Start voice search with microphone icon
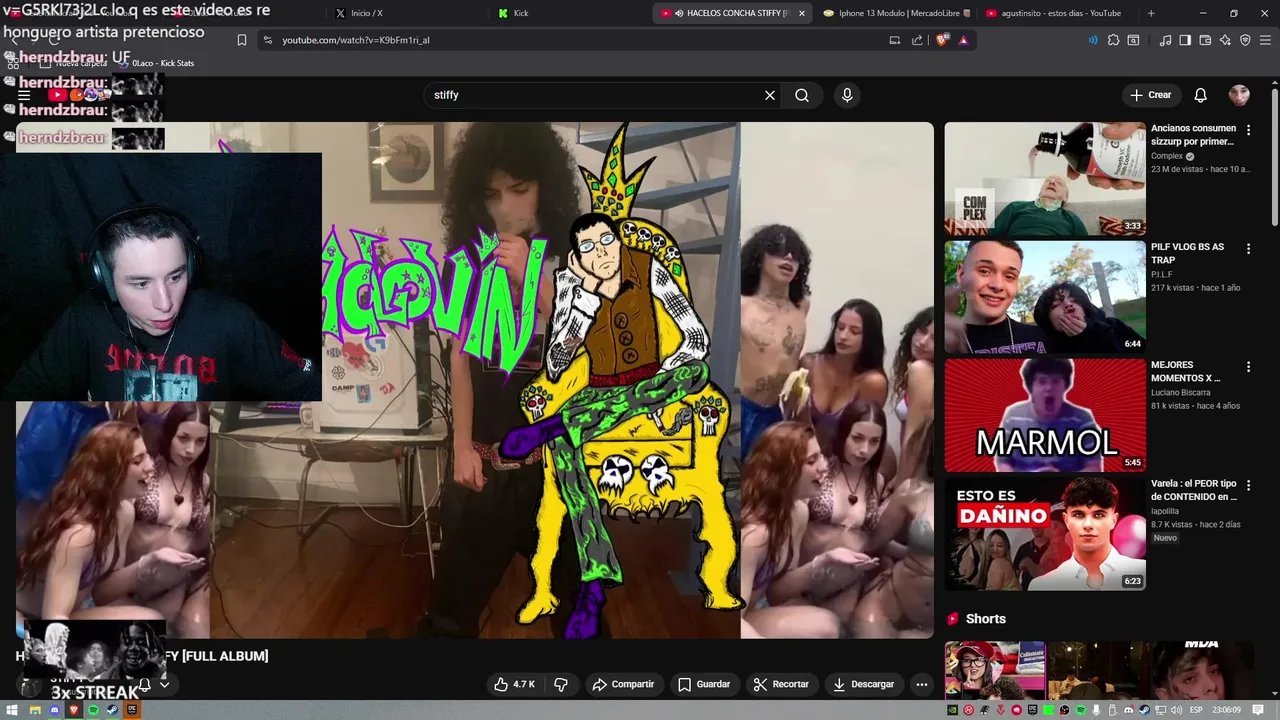 point(847,95)
